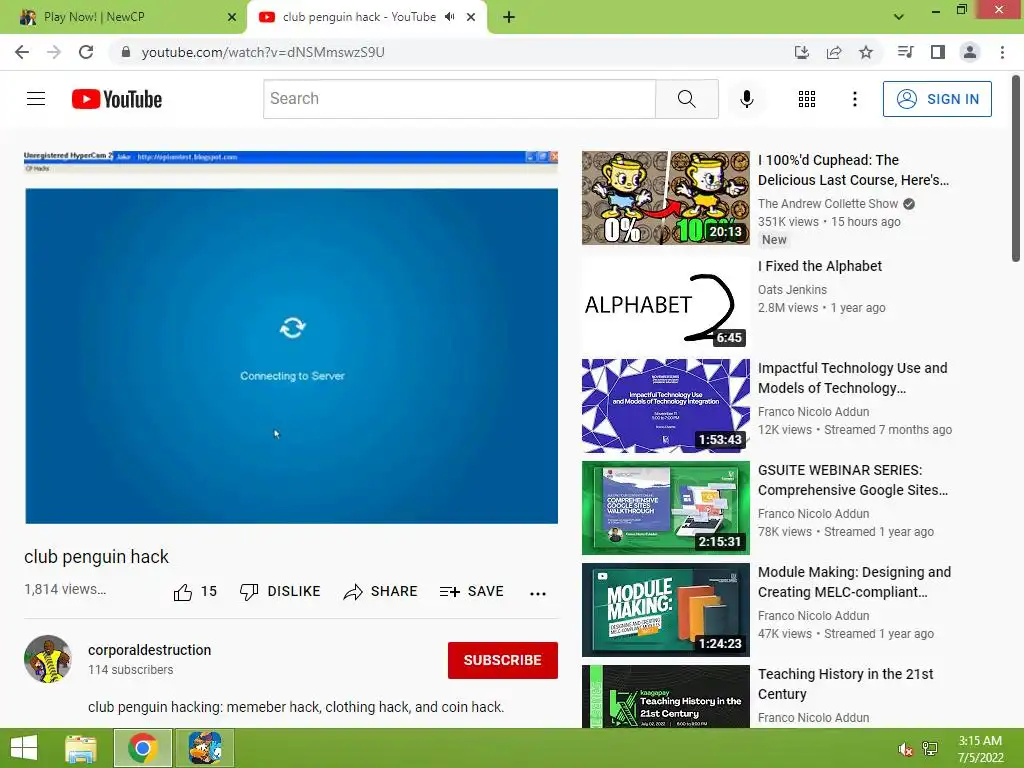The height and width of the screenshot is (768, 1024).
Task: Subscribe to corporaldestruction
Action: click(x=503, y=660)
